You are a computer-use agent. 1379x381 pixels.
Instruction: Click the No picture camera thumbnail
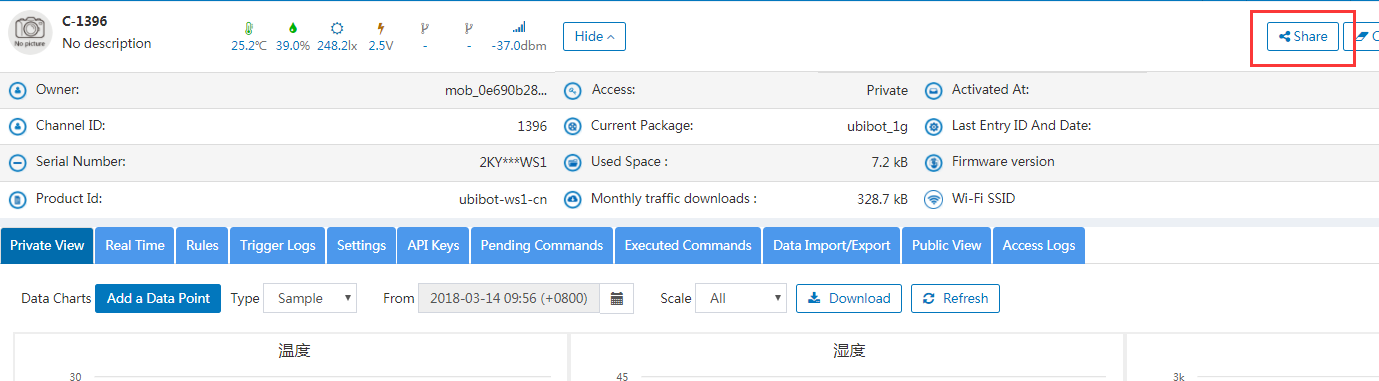[30, 32]
